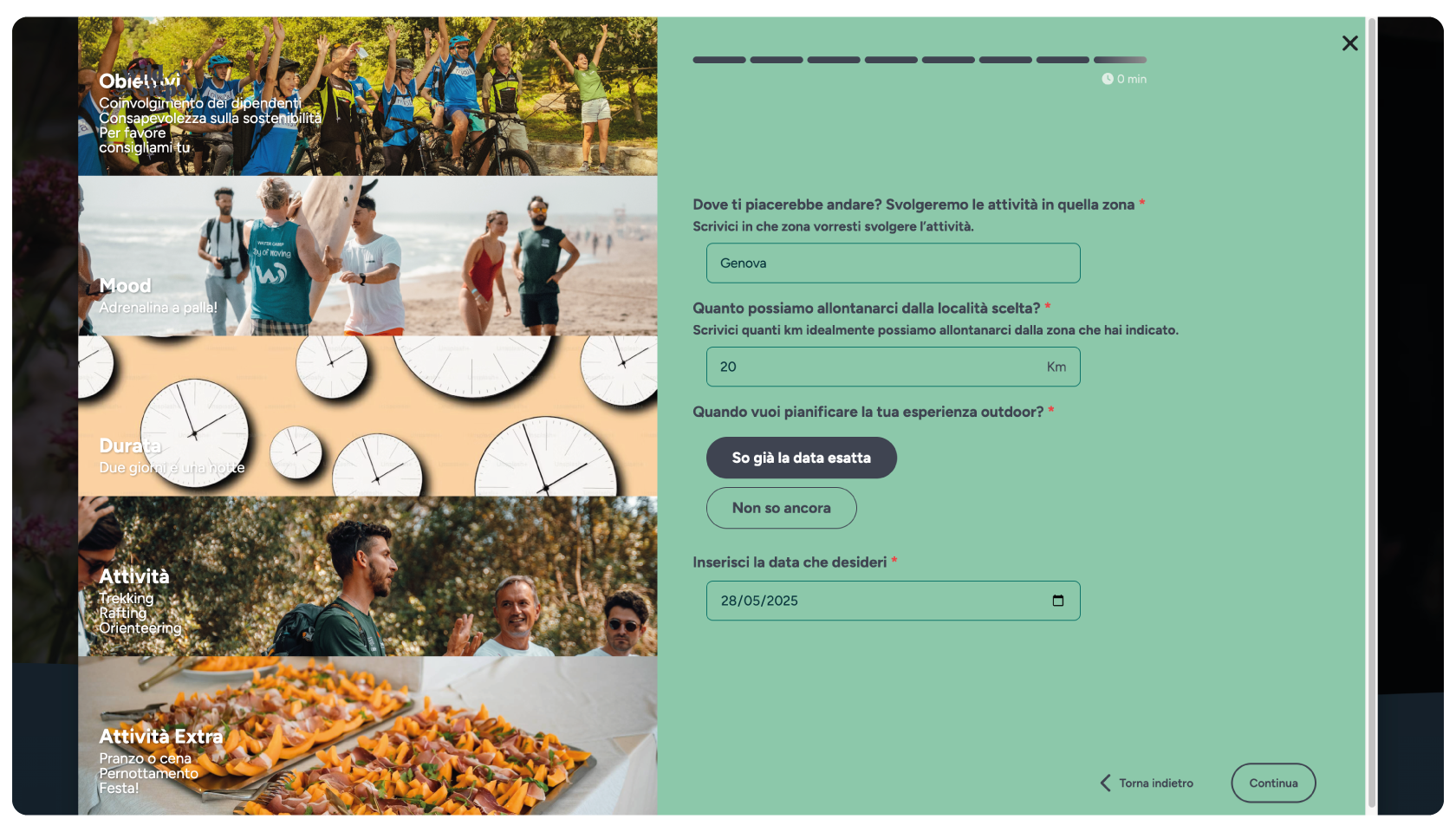Open the Obiettivi summary panel
The image size is (1456, 832).
click(x=367, y=96)
